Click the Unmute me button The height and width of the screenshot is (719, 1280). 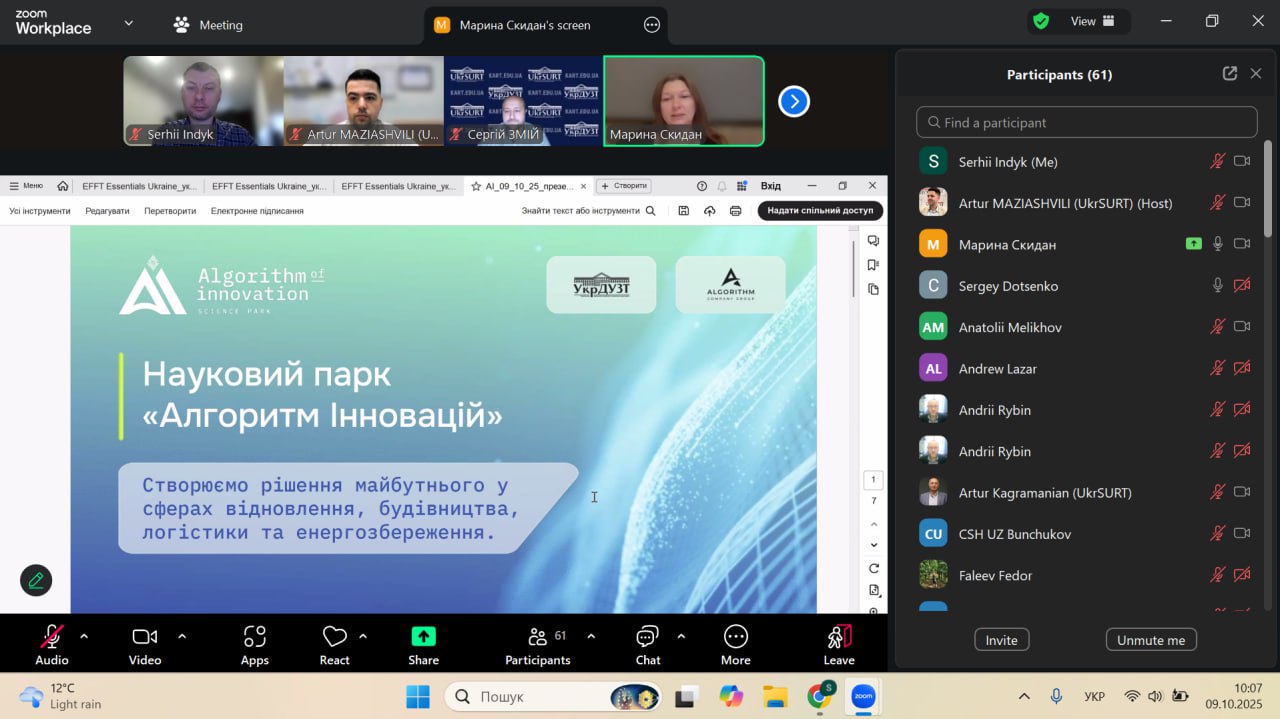coord(1150,640)
